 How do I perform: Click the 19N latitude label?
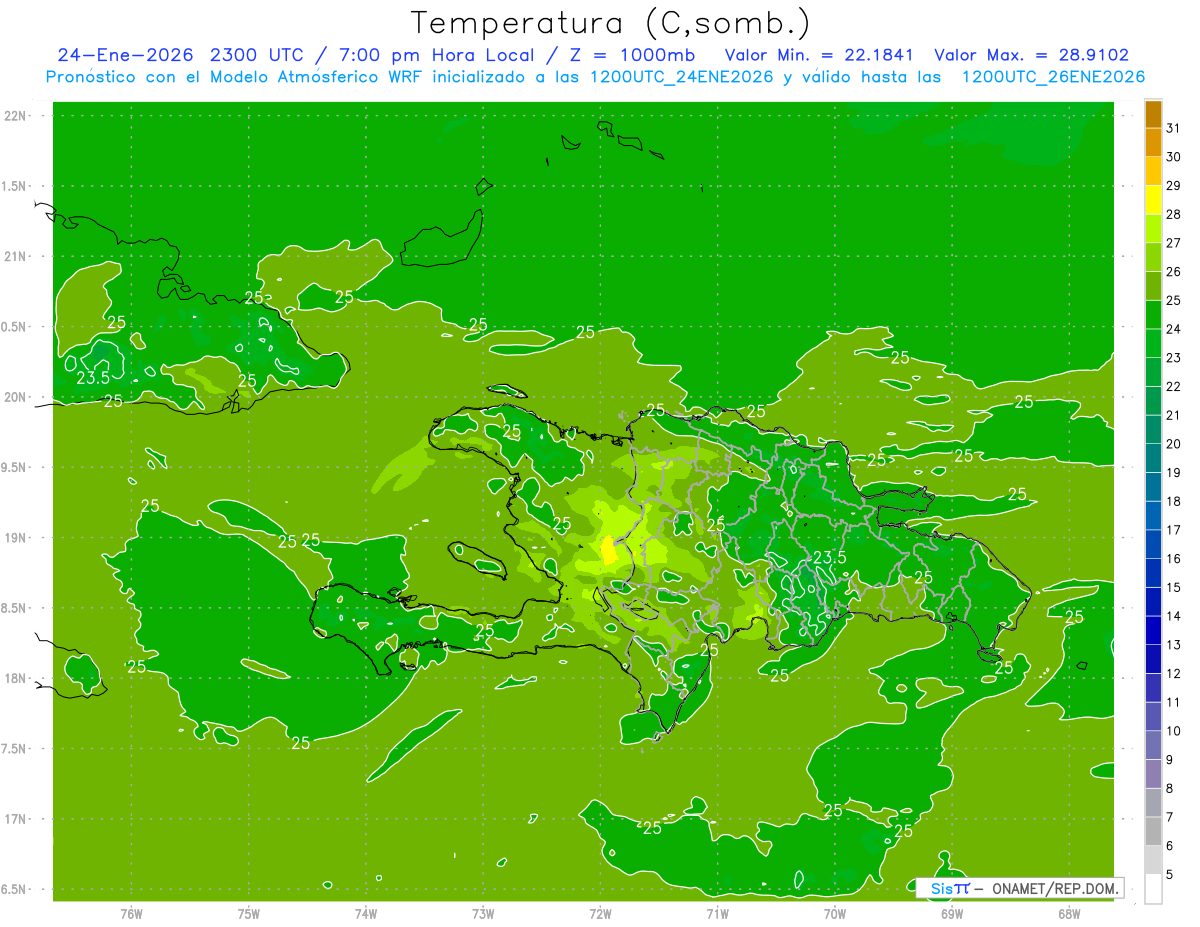[x=17, y=537]
